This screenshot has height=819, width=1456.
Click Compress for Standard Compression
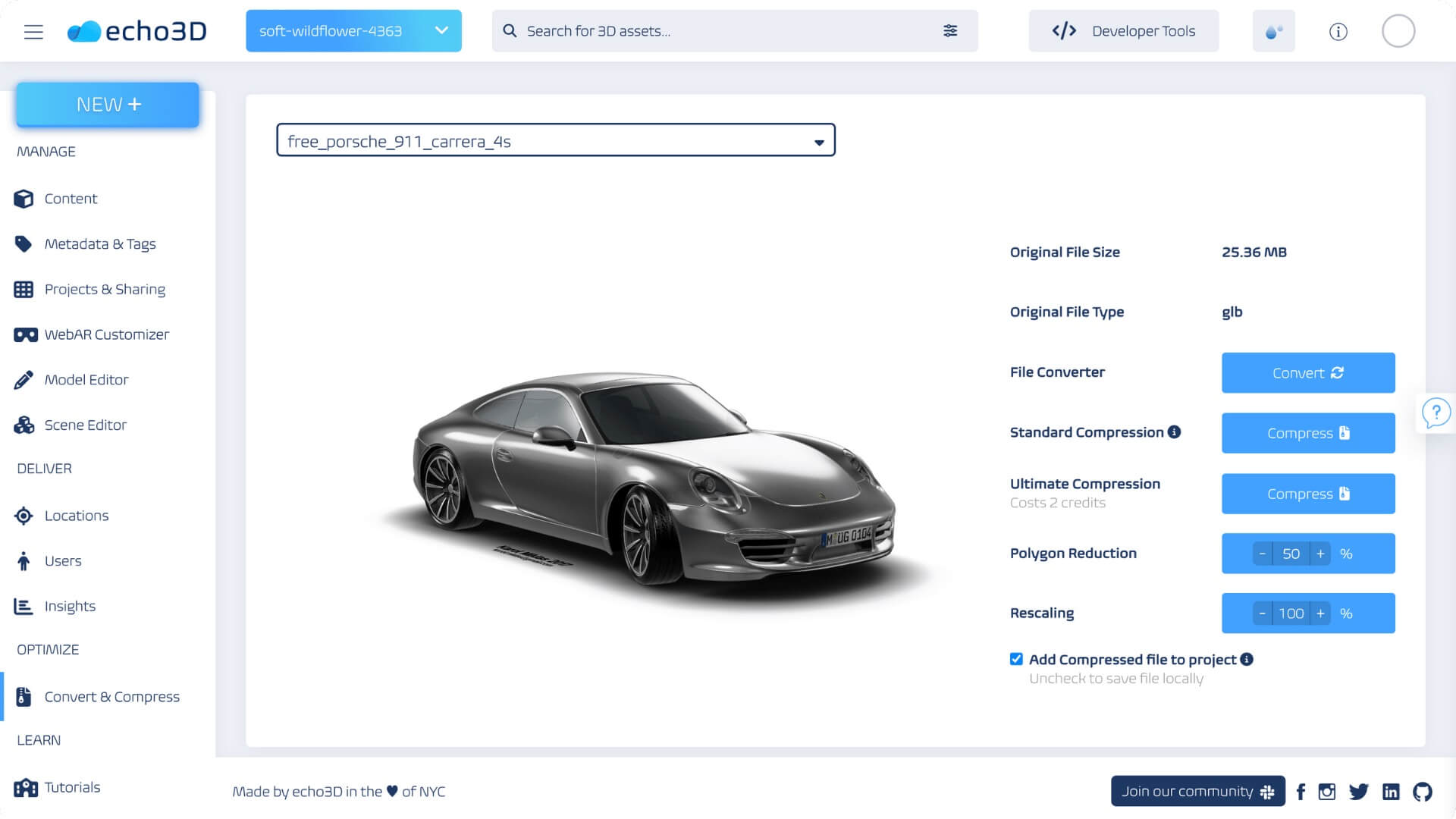(1308, 433)
